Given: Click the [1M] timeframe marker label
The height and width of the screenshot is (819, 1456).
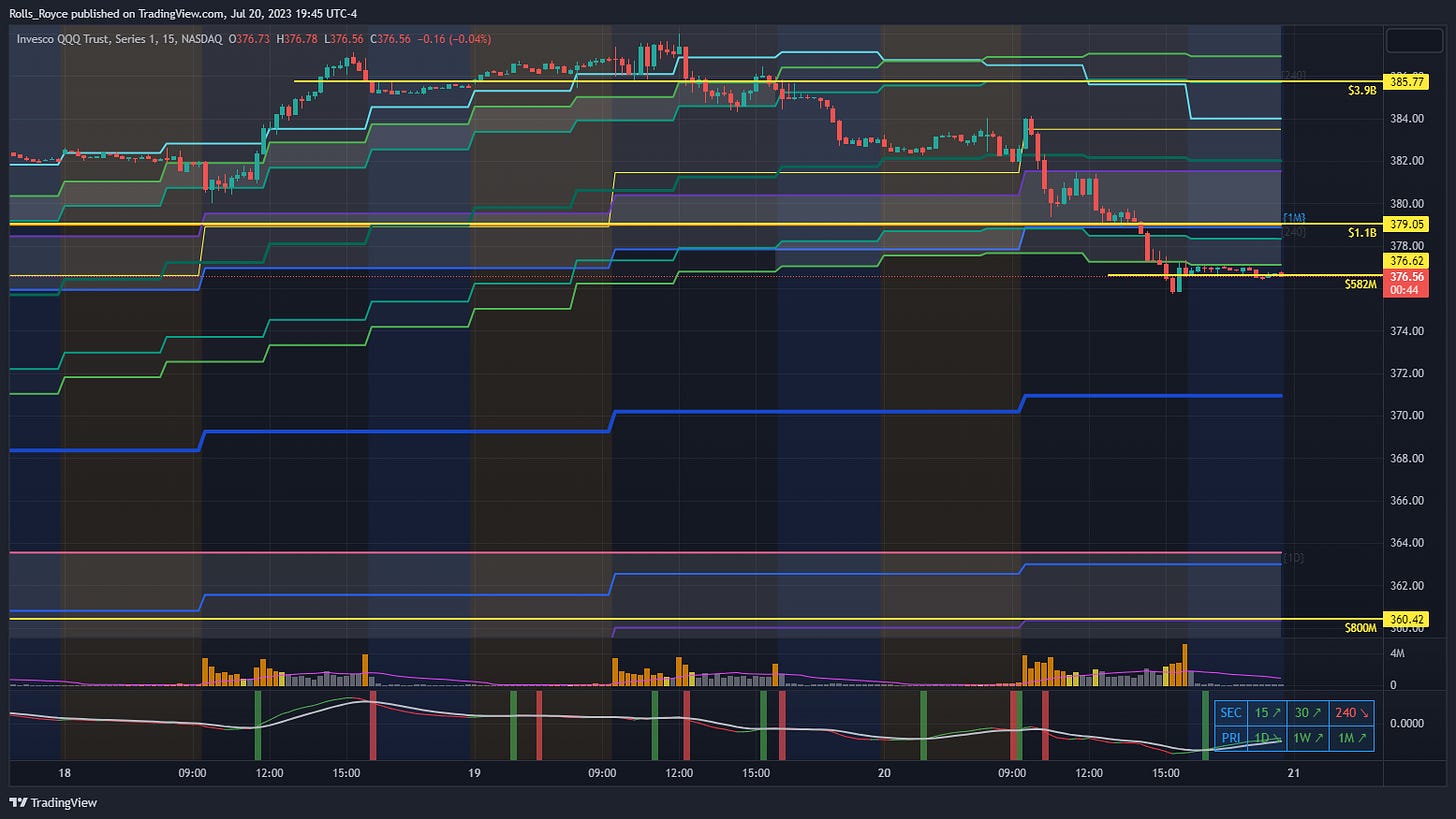Looking at the screenshot, I should point(1294,217).
